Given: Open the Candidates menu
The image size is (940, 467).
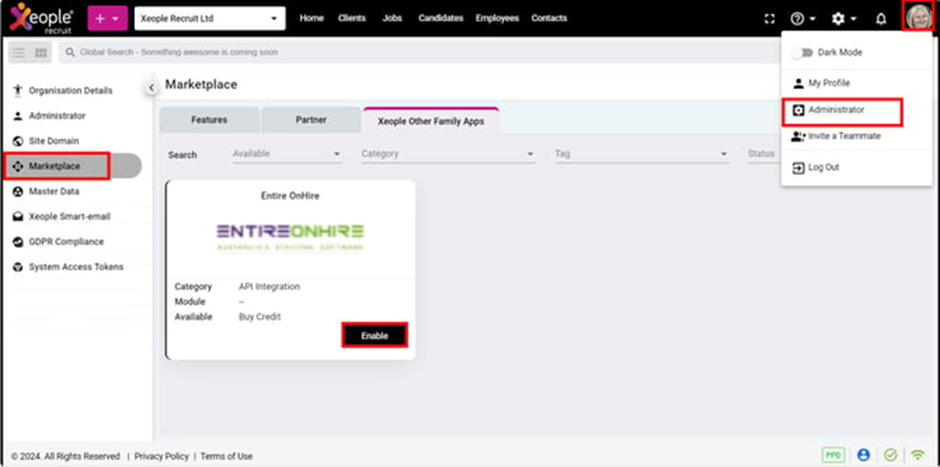Looking at the screenshot, I should click(x=441, y=19).
